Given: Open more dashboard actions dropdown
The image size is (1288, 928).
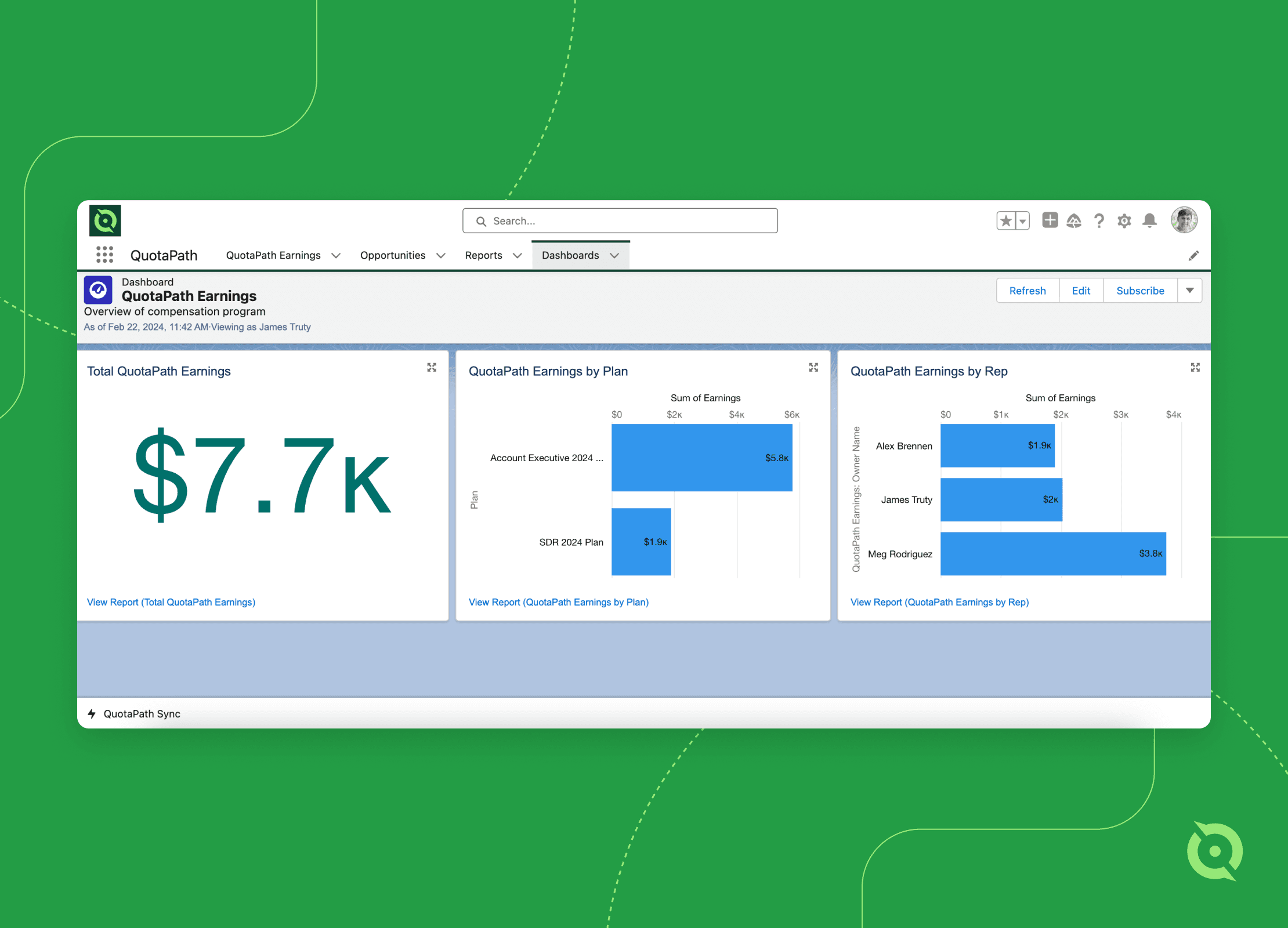Looking at the screenshot, I should [1190, 291].
